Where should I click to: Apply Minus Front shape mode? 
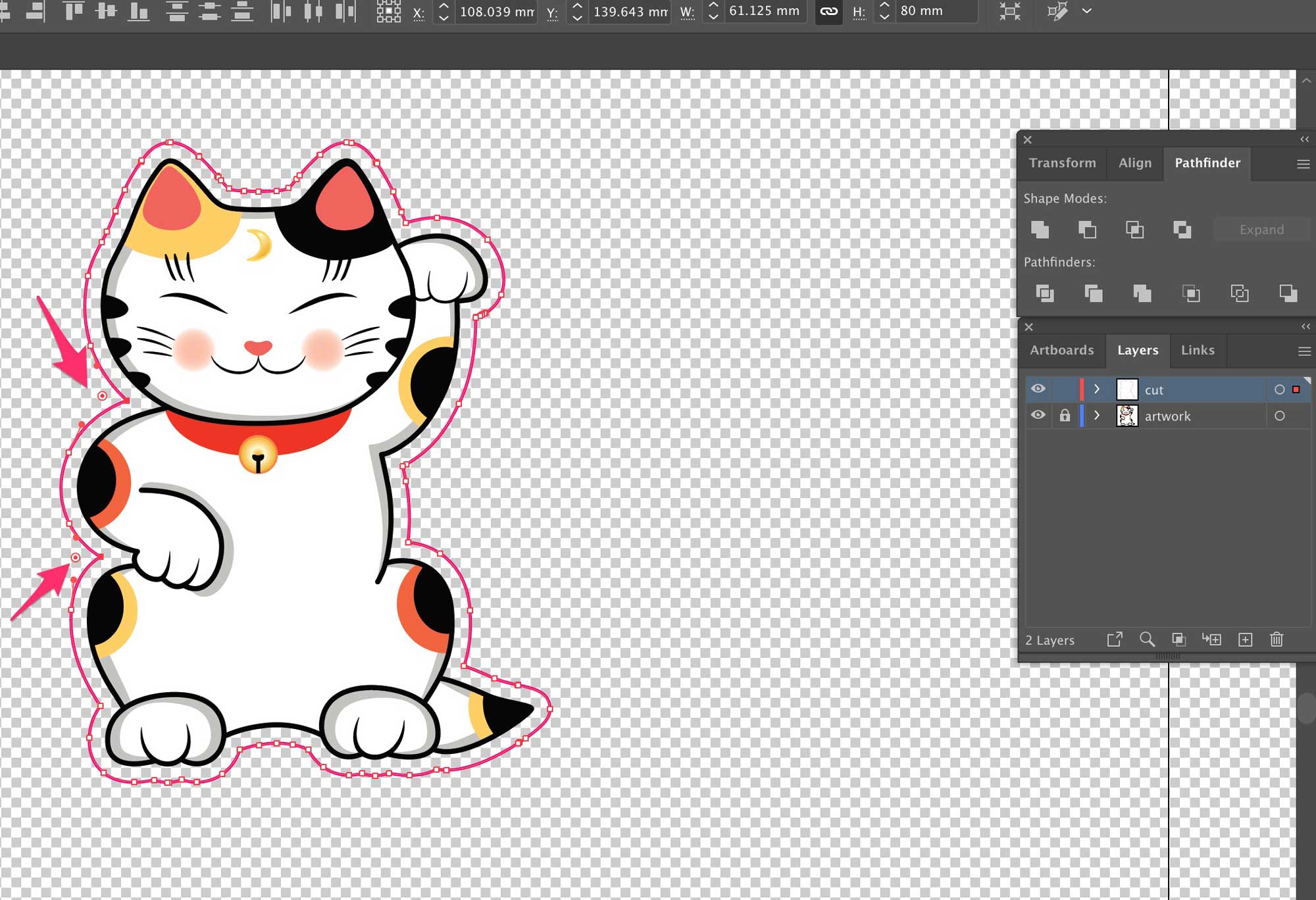click(1087, 230)
